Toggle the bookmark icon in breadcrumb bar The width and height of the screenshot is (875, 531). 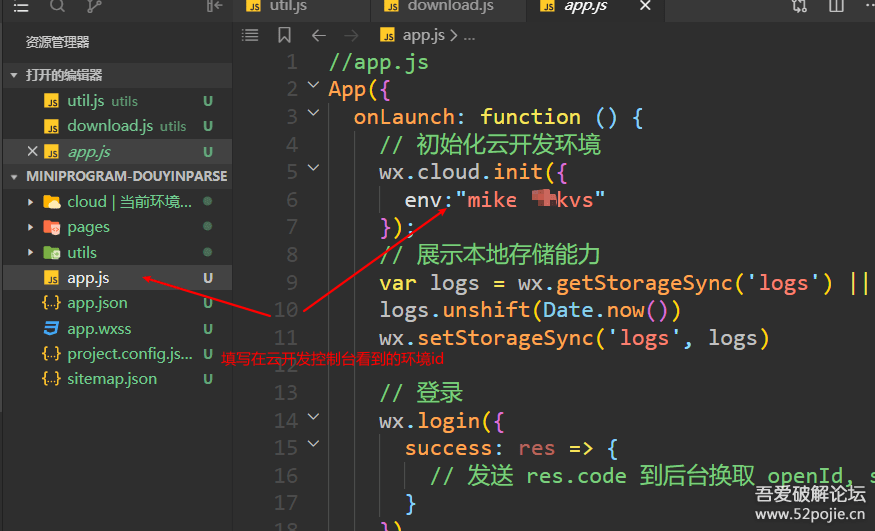[x=285, y=36]
